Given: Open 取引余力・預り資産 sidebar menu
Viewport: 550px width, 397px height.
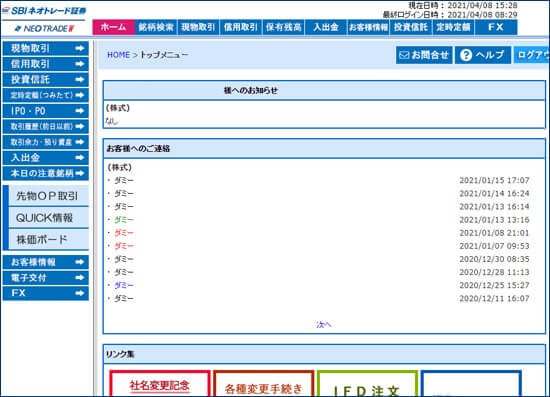Looking at the screenshot, I should (x=45, y=142).
